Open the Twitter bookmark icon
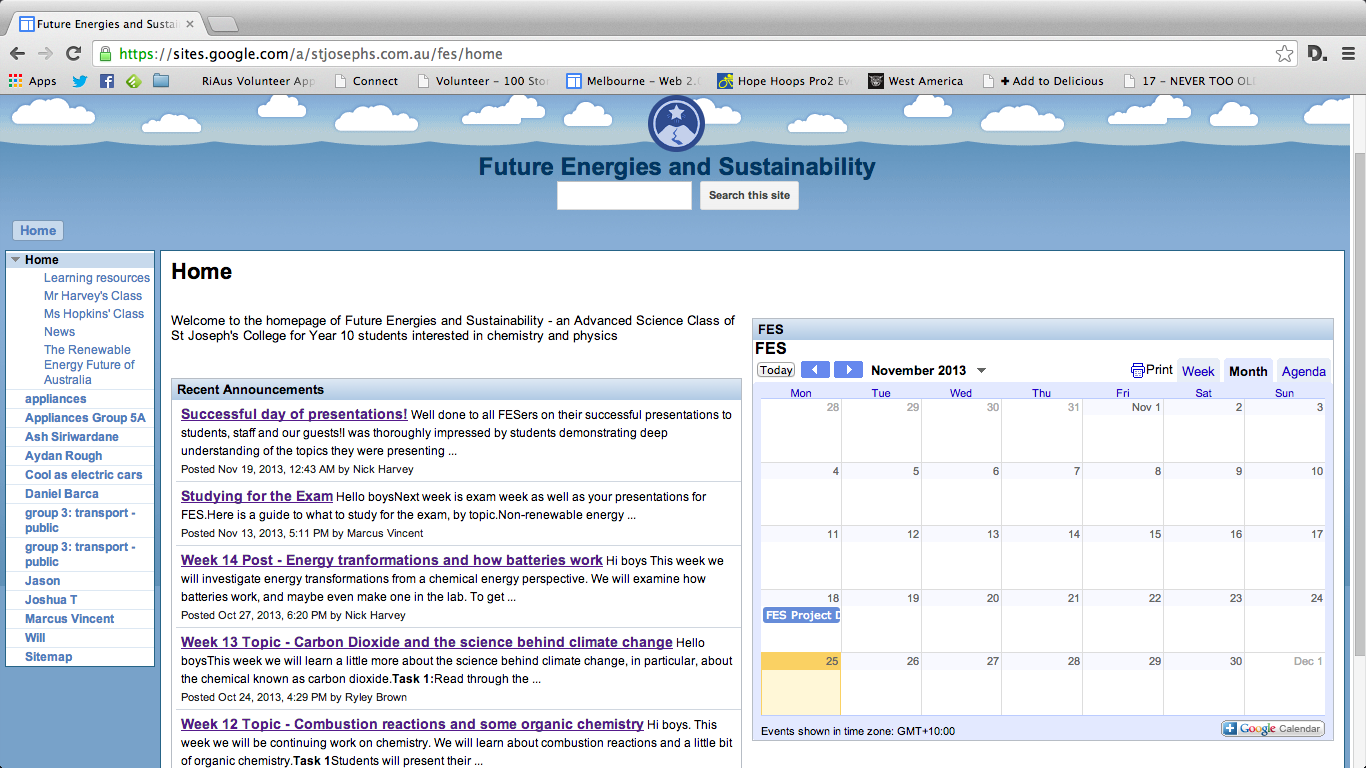Image resolution: width=1366 pixels, height=768 pixels. coord(80,81)
